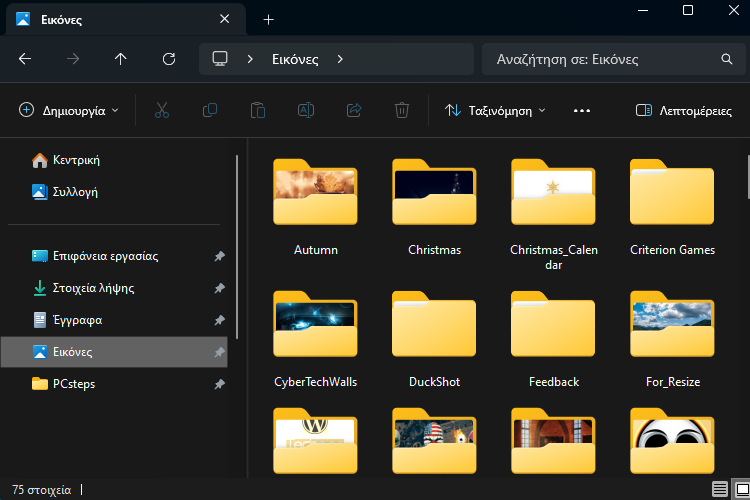
Task: Add a new tab with plus button
Action: (x=269, y=20)
